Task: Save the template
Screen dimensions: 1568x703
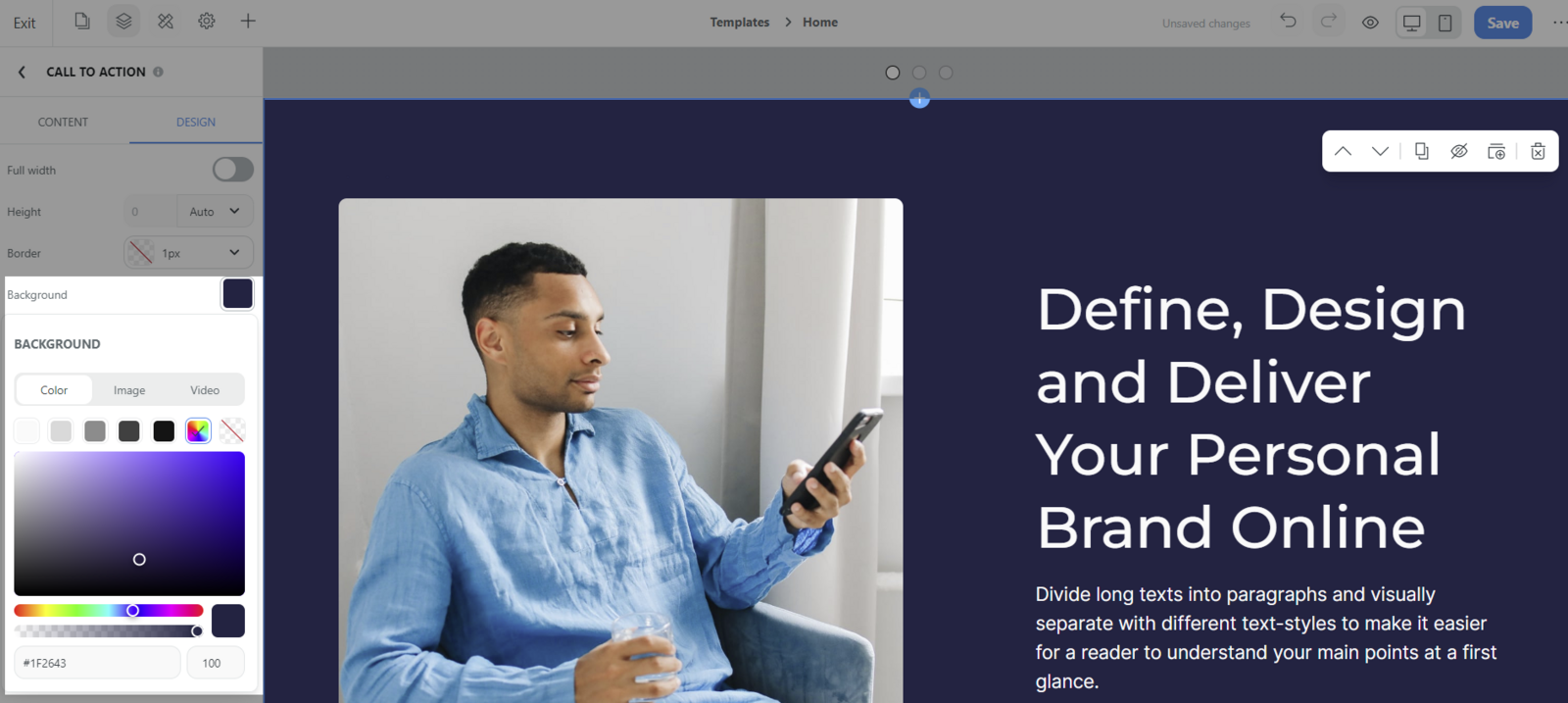Action: coord(1502,23)
